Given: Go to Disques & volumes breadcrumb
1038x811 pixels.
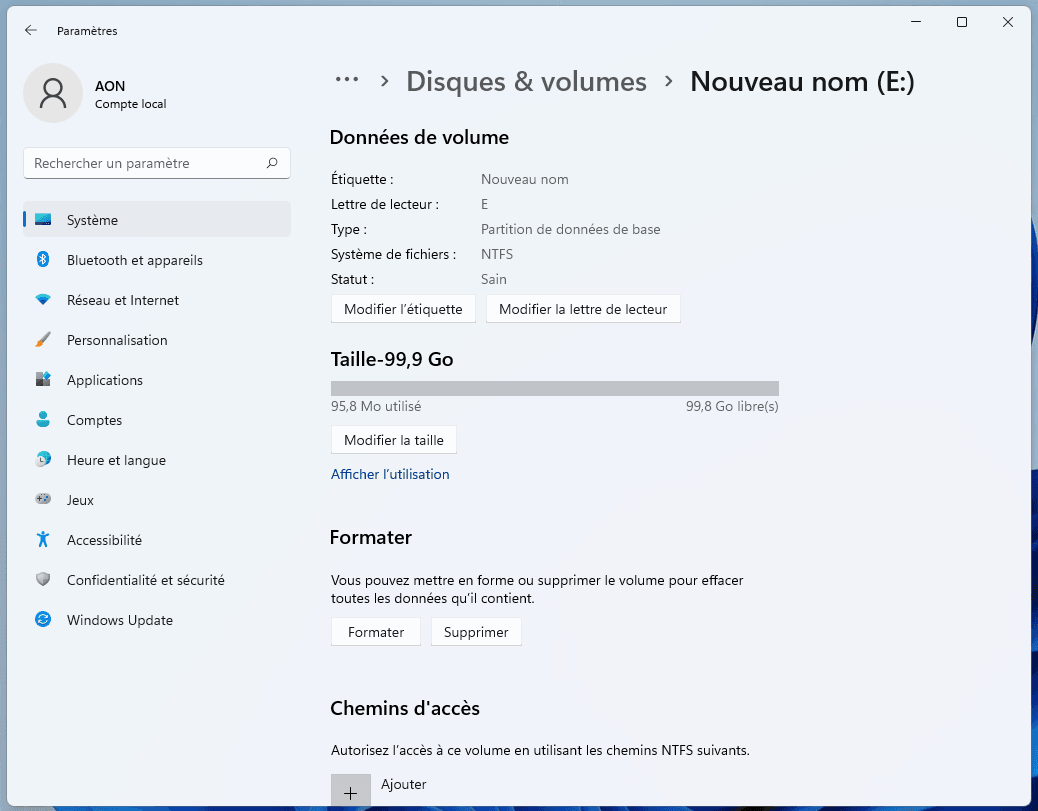Looking at the screenshot, I should coord(526,81).
